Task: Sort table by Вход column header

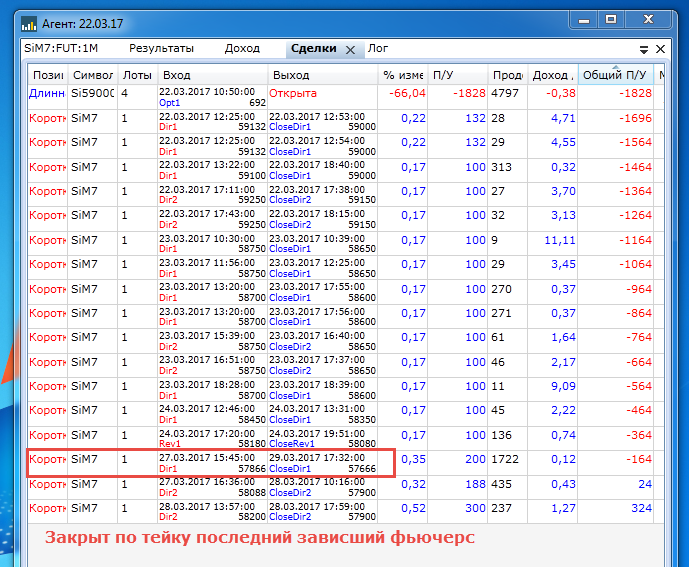Action: click(212, 75)
